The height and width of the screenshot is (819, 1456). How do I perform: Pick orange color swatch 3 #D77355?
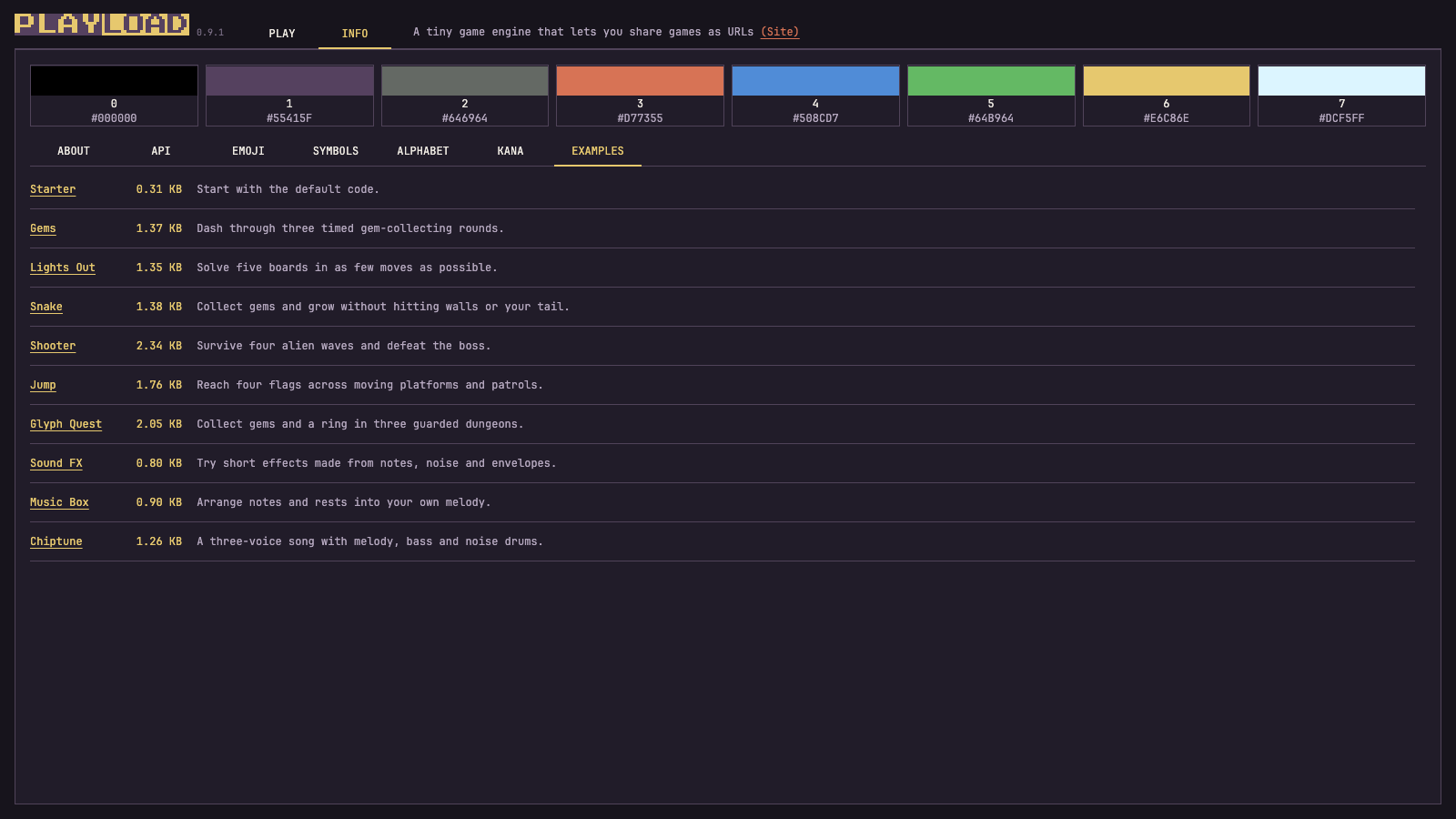pos(640,96)
